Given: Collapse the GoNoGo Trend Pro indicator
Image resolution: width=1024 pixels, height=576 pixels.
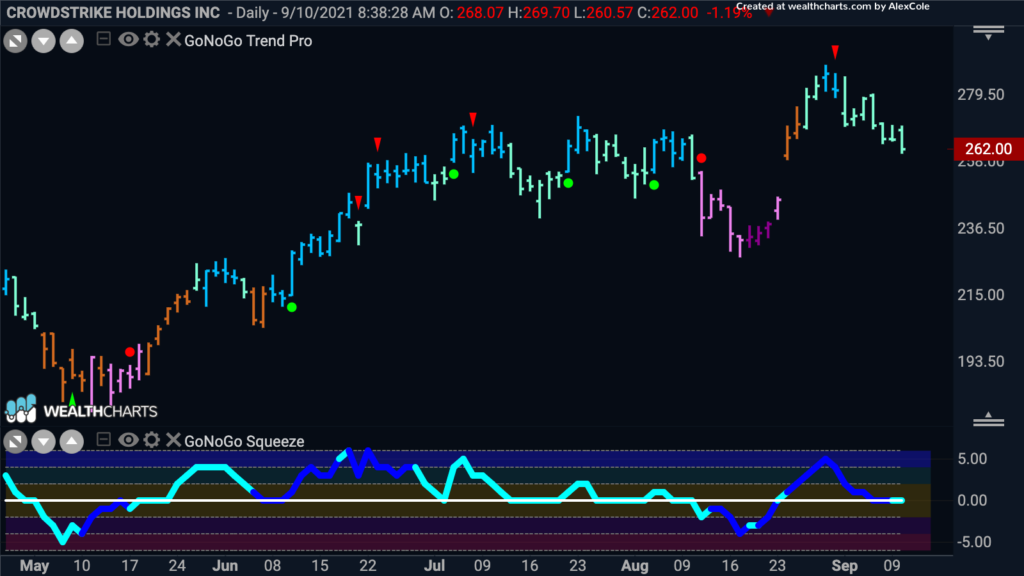Looking at the screenshot, I should tap(103, 39).
